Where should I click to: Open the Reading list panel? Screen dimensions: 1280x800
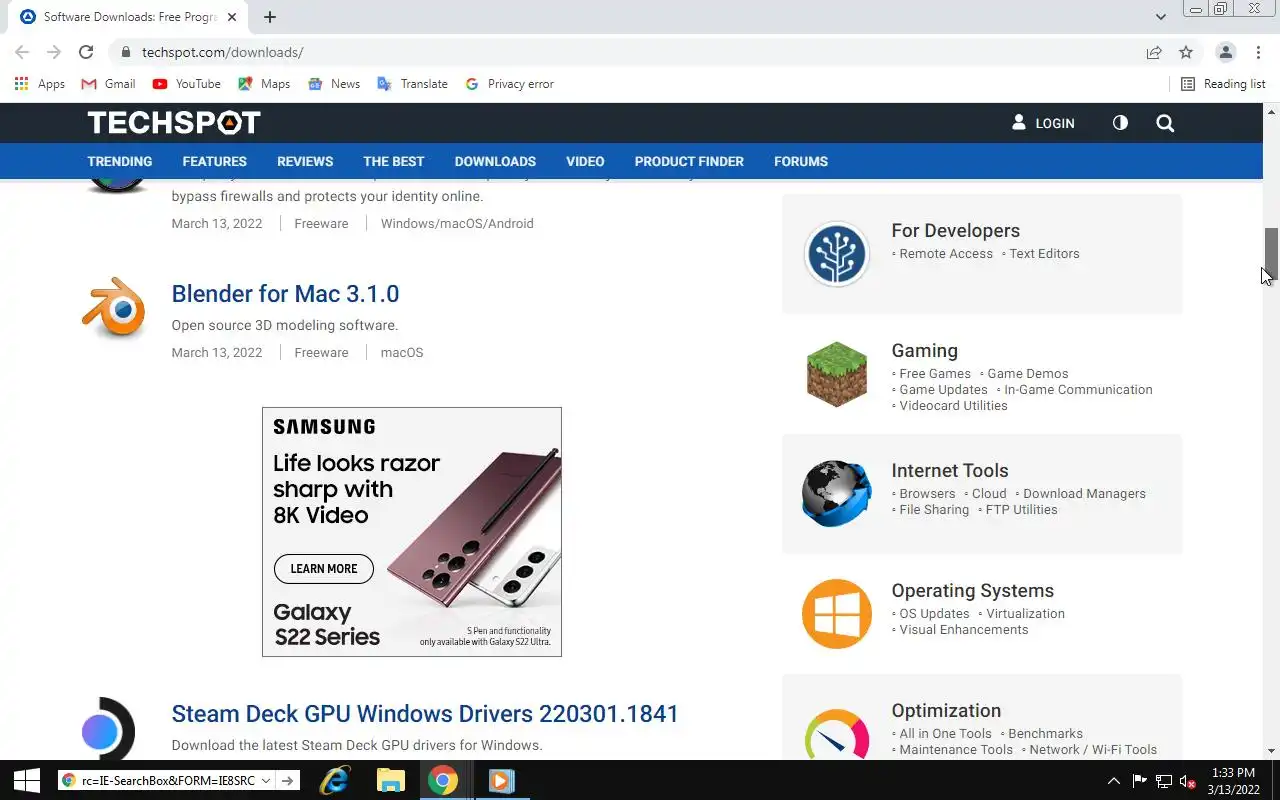point(1223,84)
